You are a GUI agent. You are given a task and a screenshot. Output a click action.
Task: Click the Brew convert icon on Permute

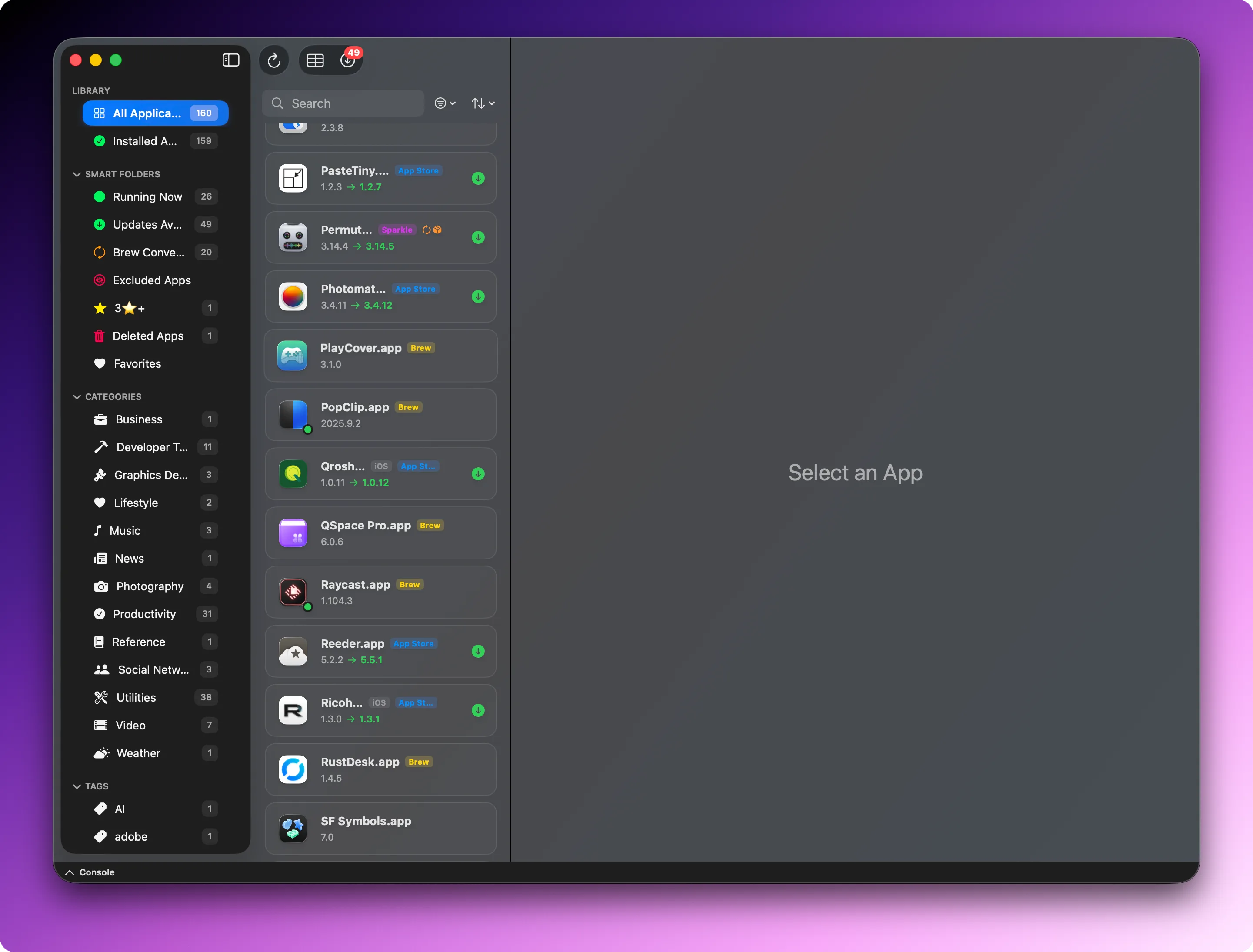[x=427, y=230]
